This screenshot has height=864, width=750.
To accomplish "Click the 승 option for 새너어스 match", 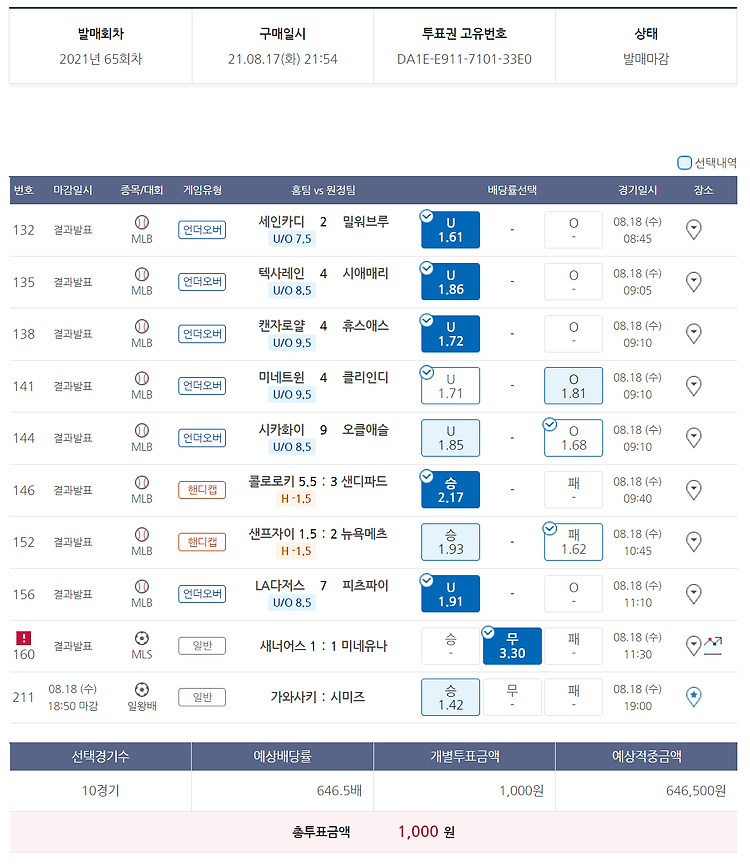I will click(x=450, y=646).
